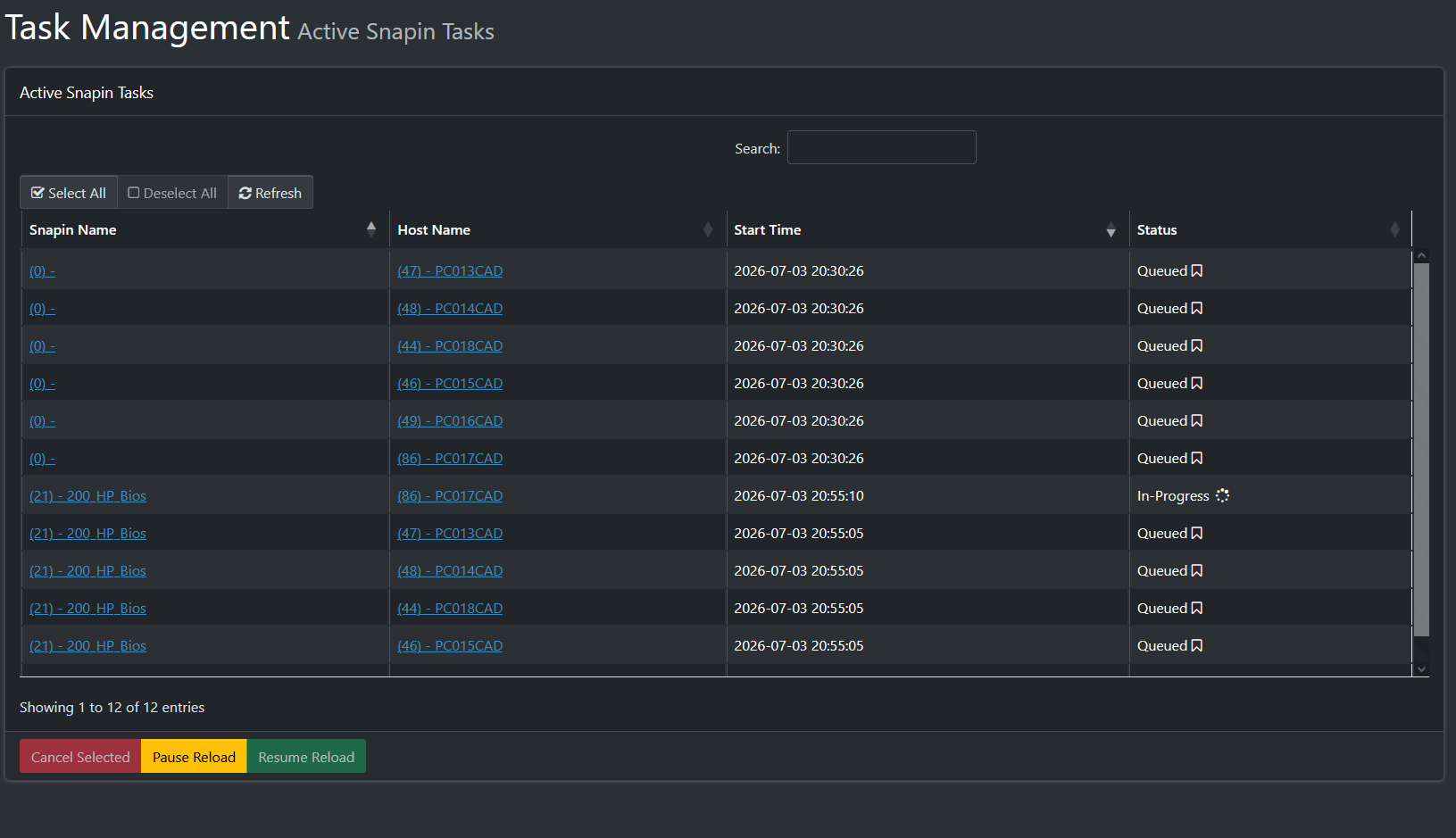Open 200_HP_Bios snapin link in In-Progress row
The image size is (1456, 838).
[87, 495]
